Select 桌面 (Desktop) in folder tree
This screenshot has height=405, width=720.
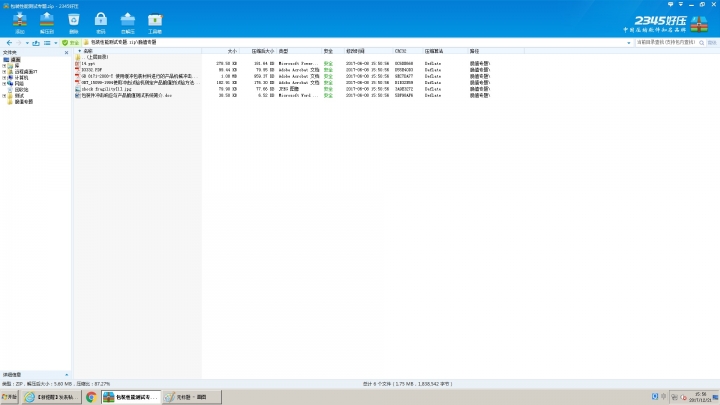click(16, 60)
